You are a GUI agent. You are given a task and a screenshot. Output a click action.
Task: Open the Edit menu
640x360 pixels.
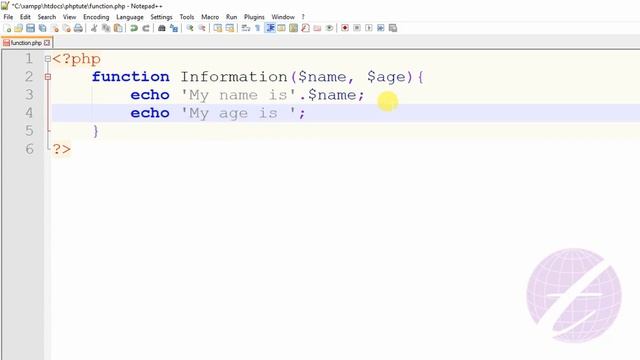click(x=25, y=17)
